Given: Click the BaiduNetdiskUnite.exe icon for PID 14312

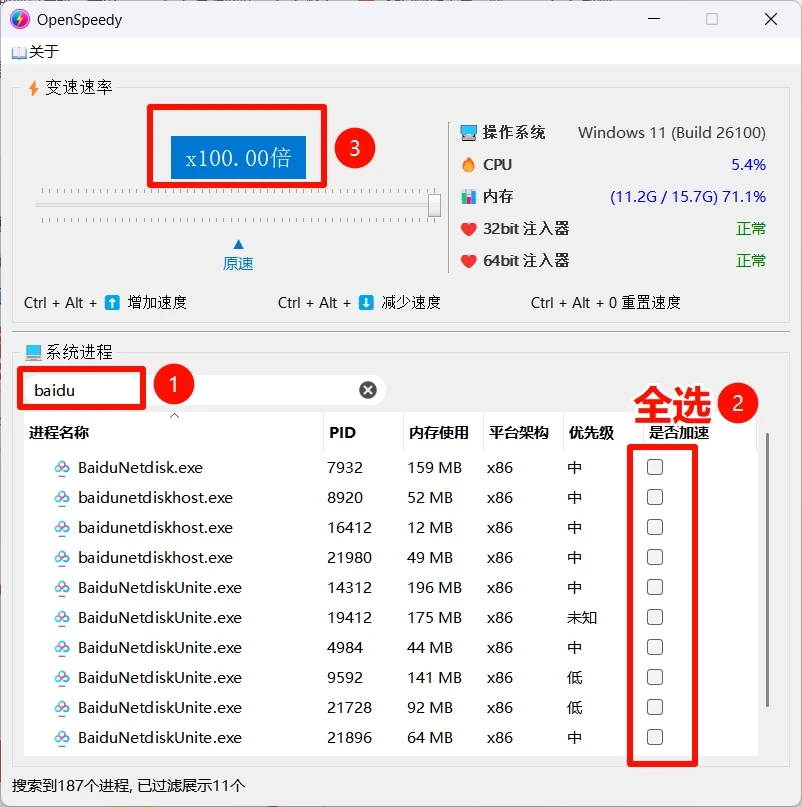Looking at the screenshot, I should coord(62,587).
